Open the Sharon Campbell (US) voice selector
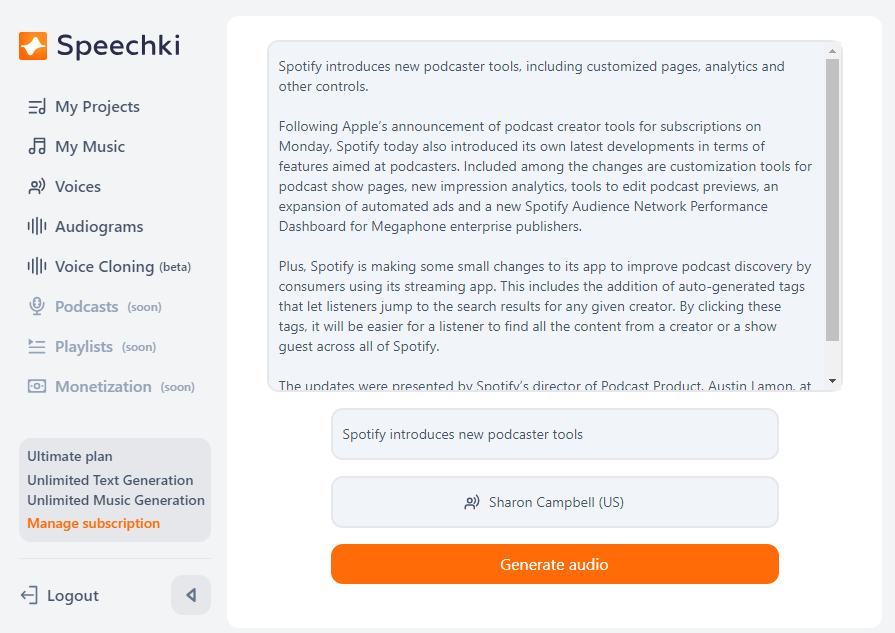Image resolution: width=895 pixels, height=633 pixels. [x=555, y=502]
